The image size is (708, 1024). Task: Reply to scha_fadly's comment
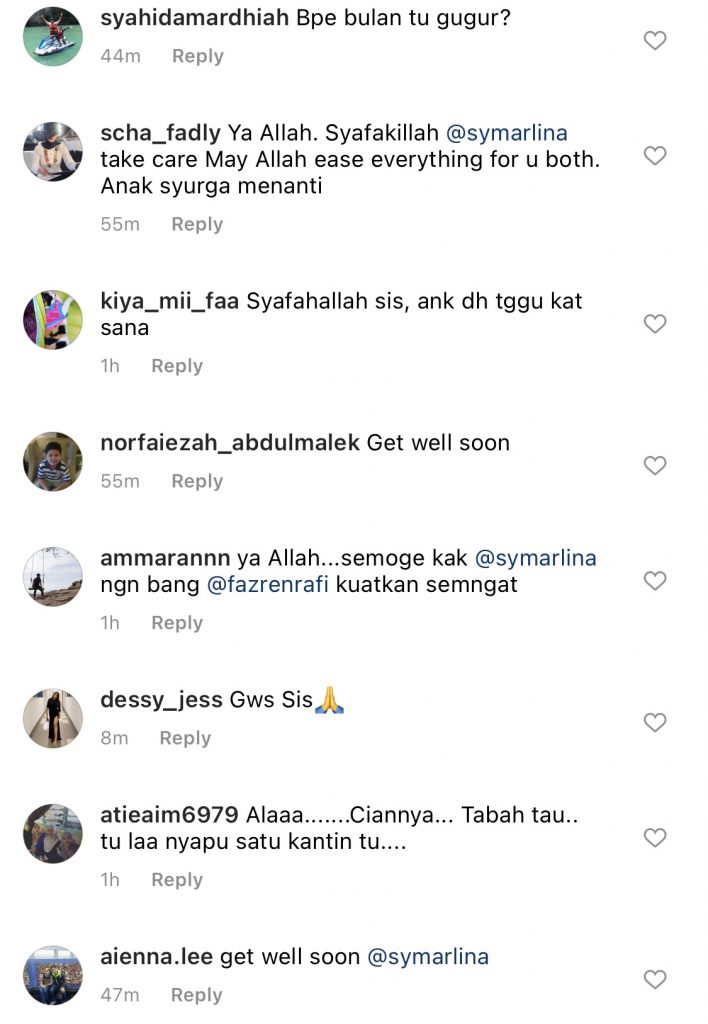click(197, 224)
